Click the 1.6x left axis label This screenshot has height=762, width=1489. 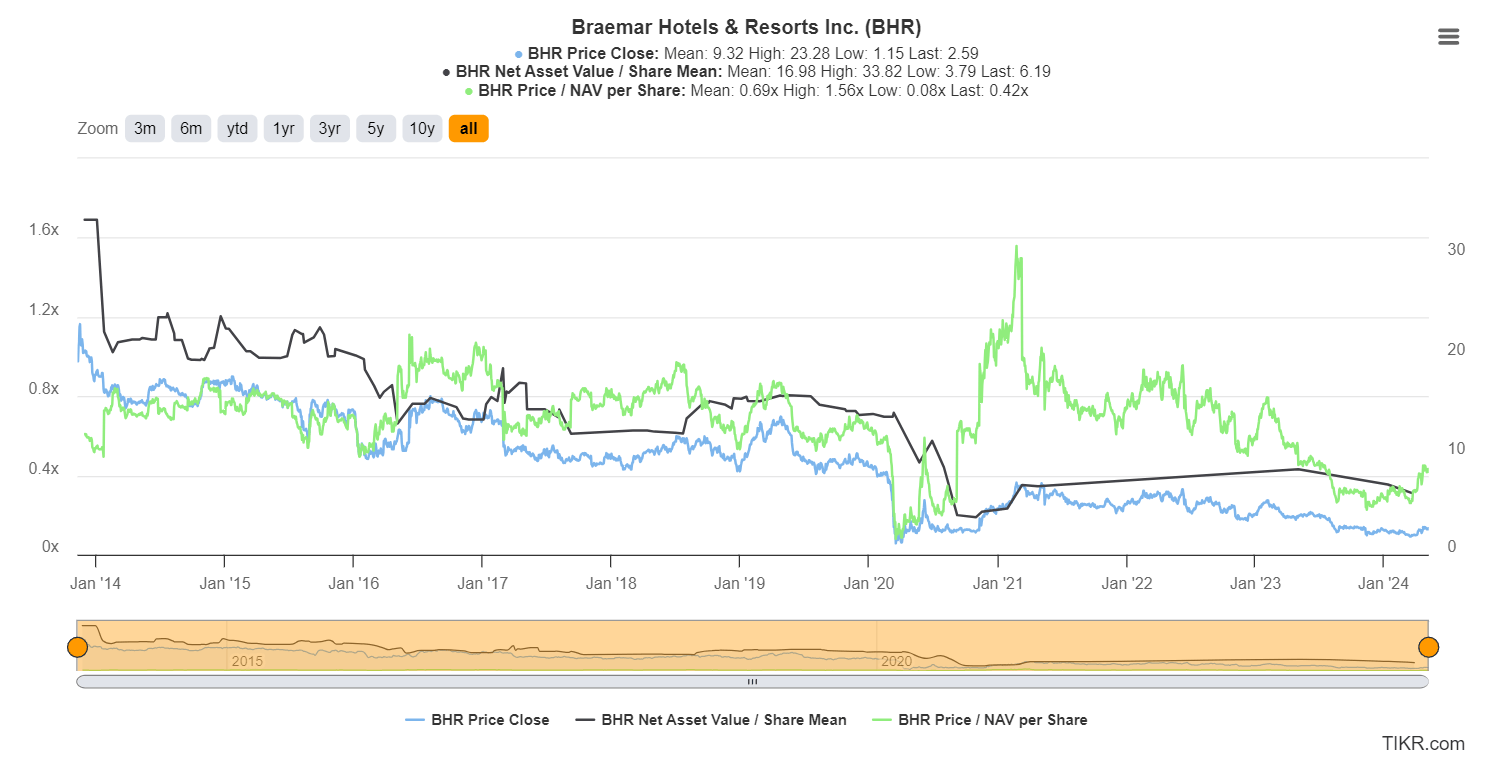(x=45, y=230)
